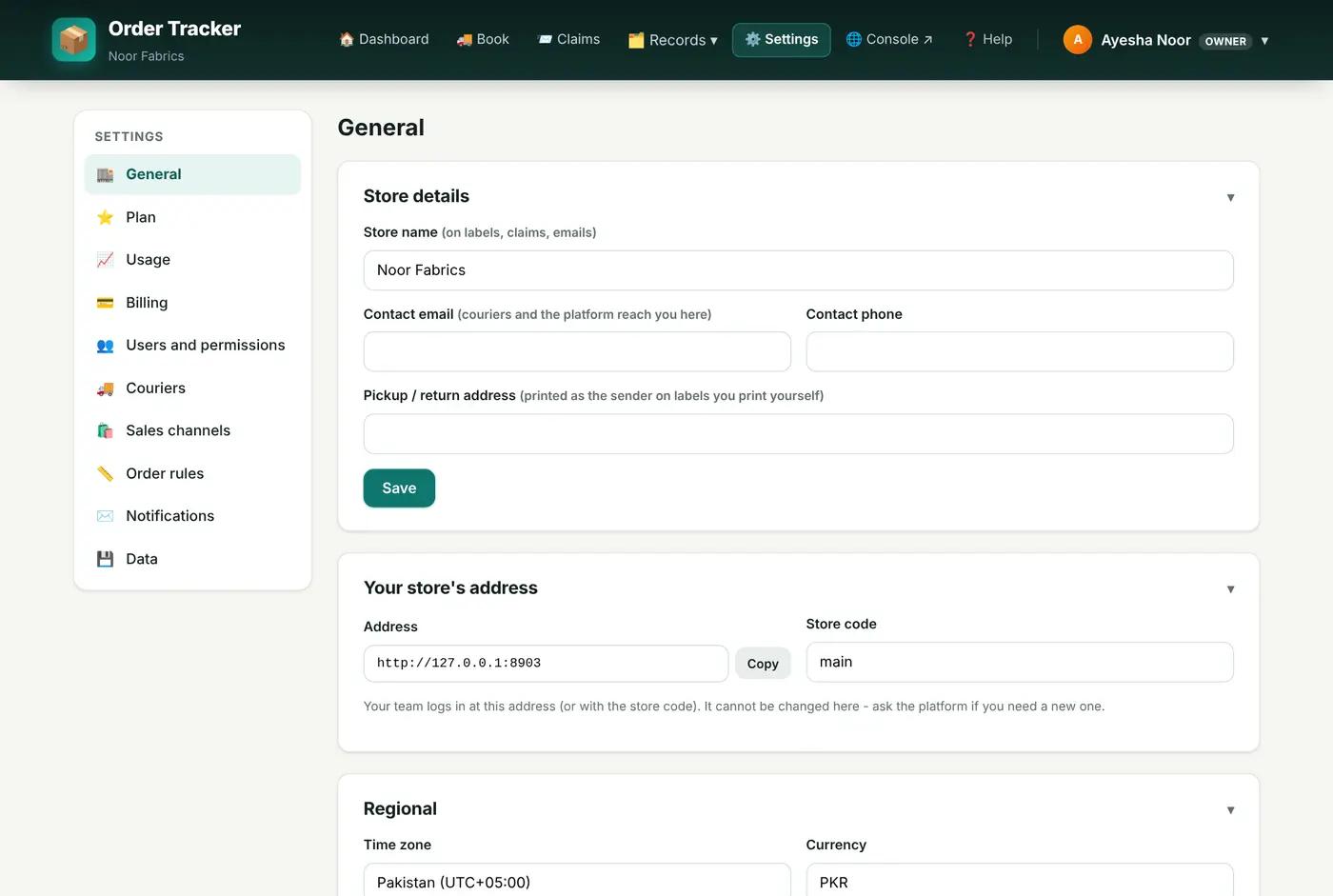Click the shopping bags icon for Sales channels
1333x896 pixels.
coord(106,431)
